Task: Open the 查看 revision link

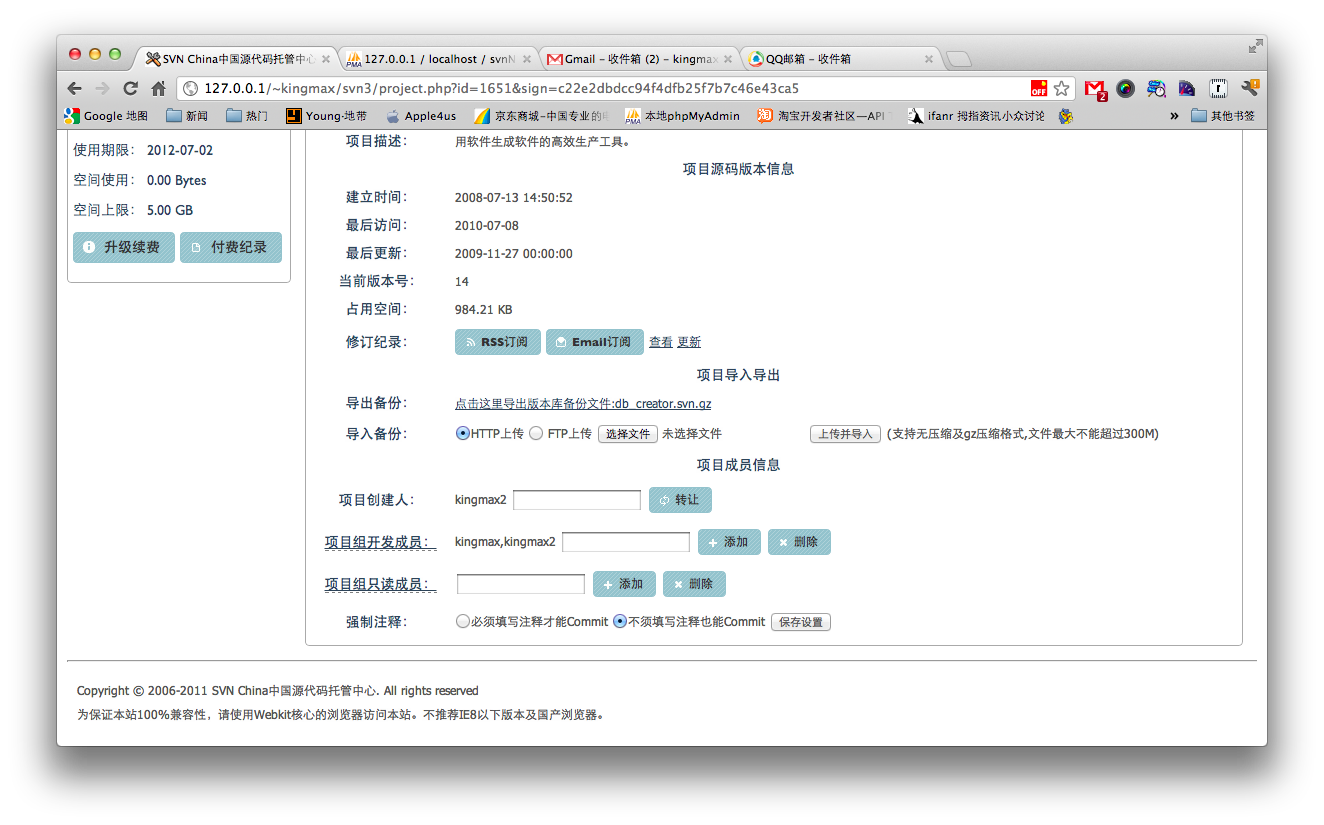Action: (x=661, y=342)
